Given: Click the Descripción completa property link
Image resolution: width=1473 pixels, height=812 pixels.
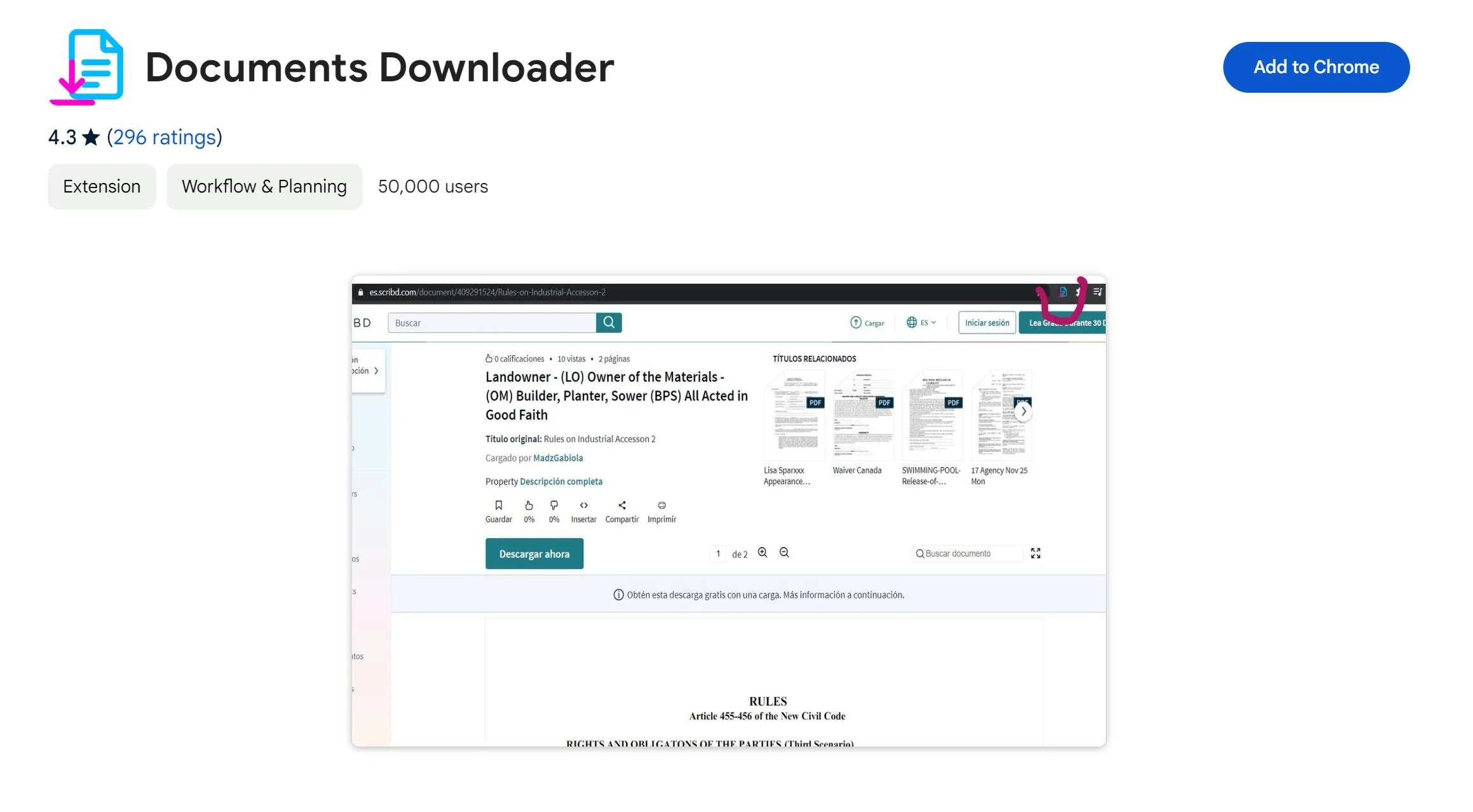Looking at the screenshot, I should 560,481.
